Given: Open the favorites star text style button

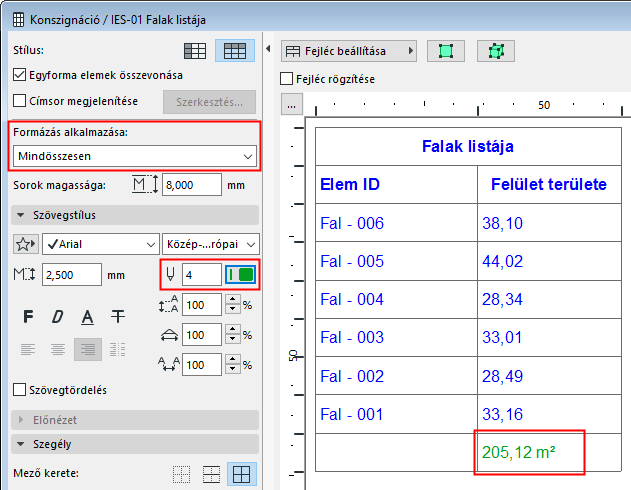Looking at the screenshot, I should pyautogui.click(x=26, y=244).
